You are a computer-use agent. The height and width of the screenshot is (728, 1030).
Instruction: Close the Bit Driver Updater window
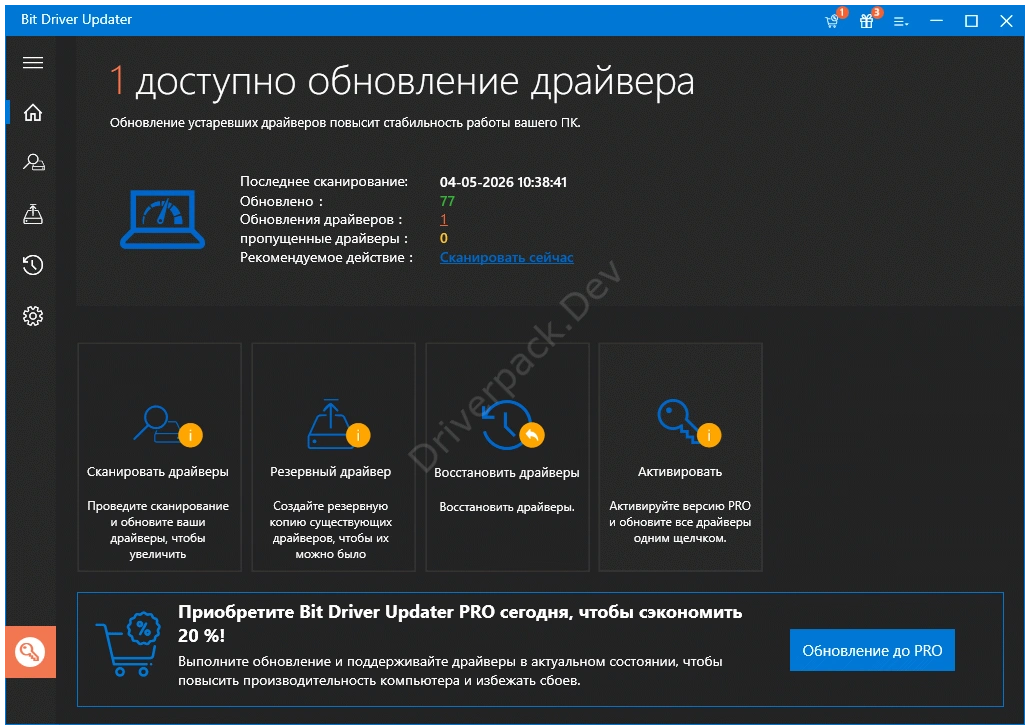(1006, 20)
